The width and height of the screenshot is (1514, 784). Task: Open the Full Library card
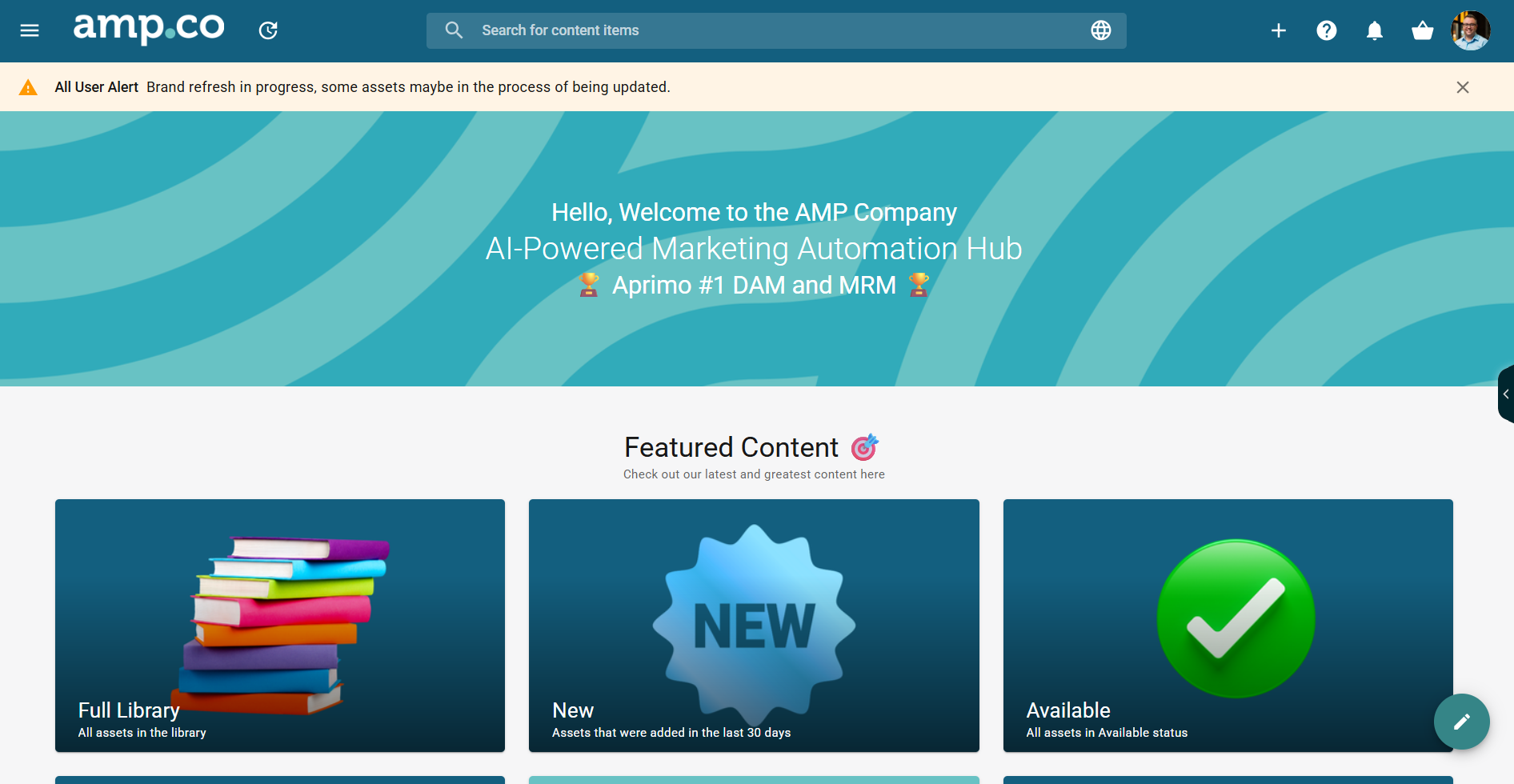pyautogui.click(x=280, y=626)
